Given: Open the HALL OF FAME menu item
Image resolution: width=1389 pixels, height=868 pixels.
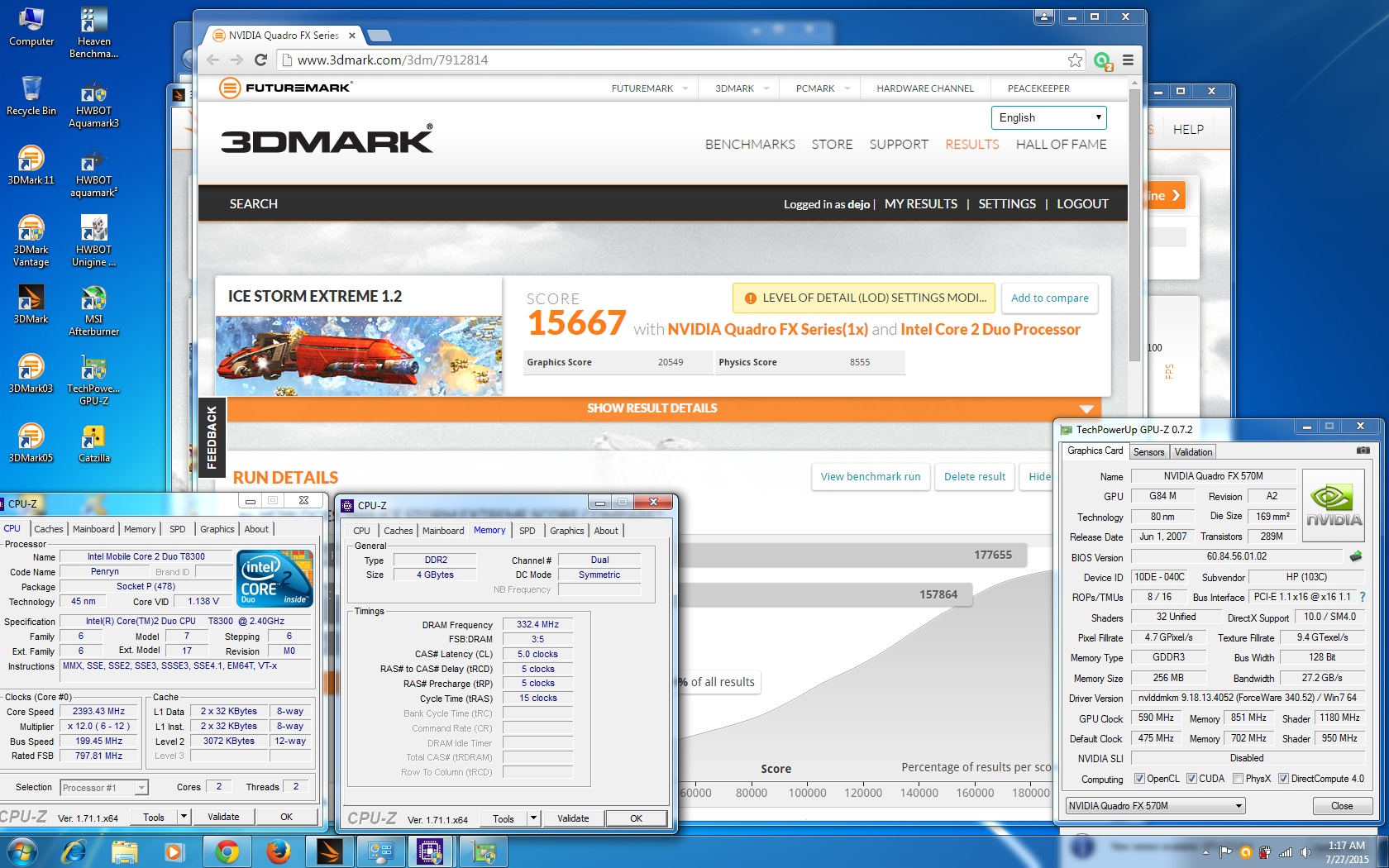Looking at the screenshot, I should [x=1061, y=144].
